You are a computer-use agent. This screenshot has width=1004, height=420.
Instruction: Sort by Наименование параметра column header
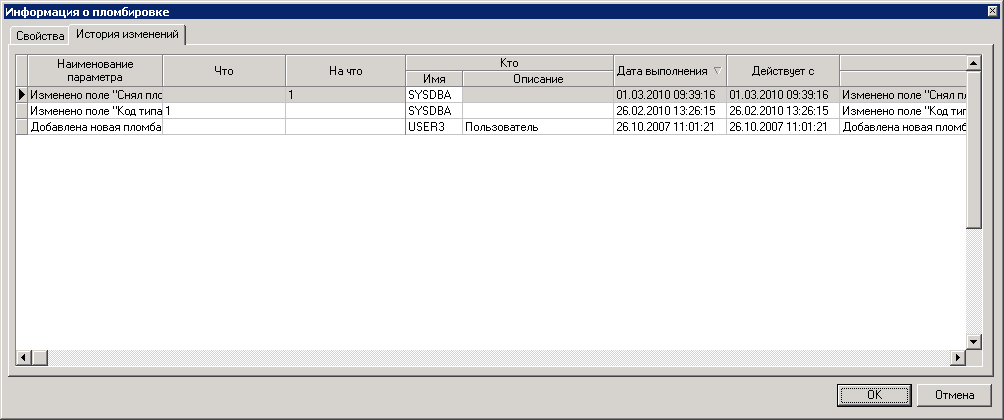click(x=94, y=70)
